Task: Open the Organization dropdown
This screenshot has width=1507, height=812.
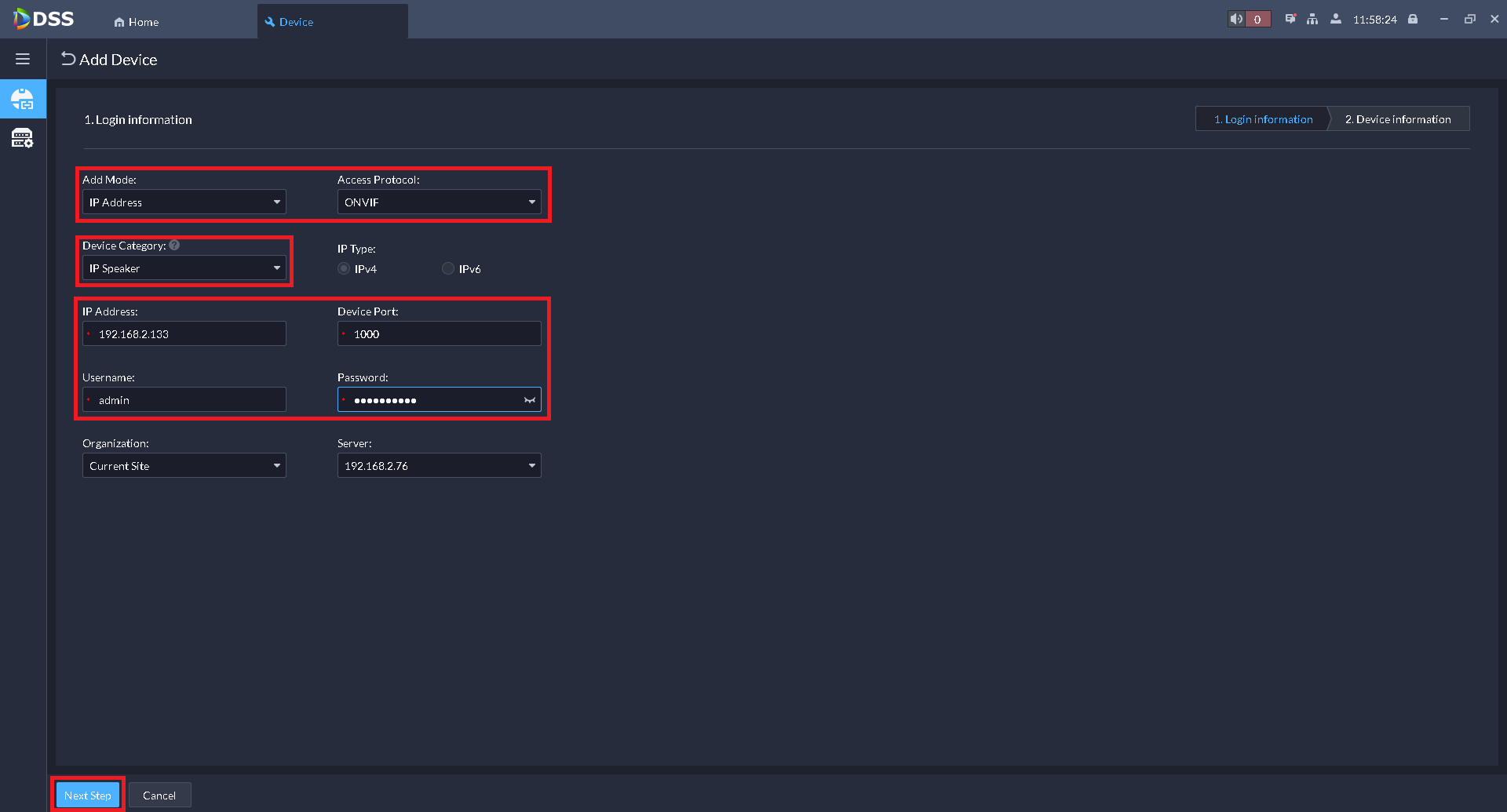Action: tap(184, 465)
